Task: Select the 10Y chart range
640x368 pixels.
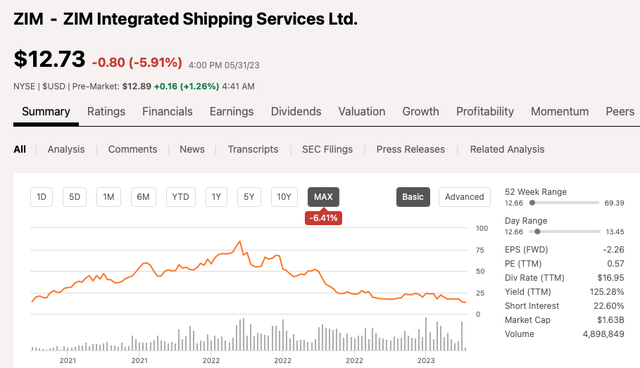Action: tap(284, 197)
